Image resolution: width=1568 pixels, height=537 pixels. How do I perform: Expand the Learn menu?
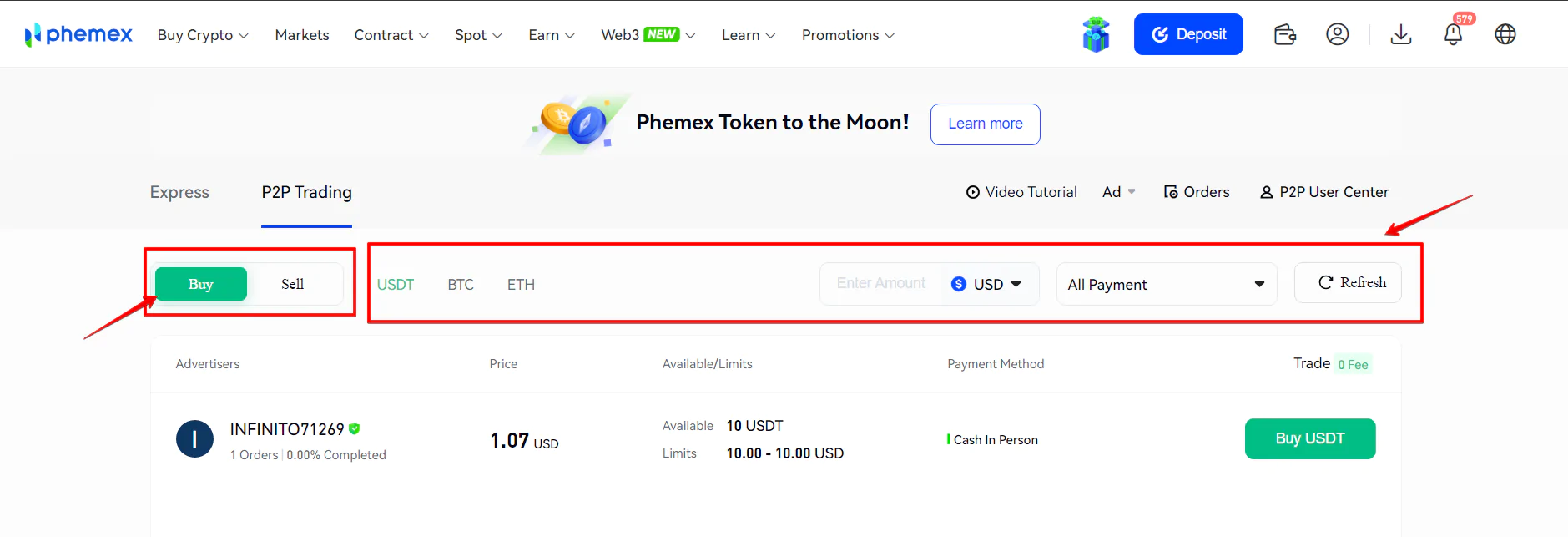749,35
